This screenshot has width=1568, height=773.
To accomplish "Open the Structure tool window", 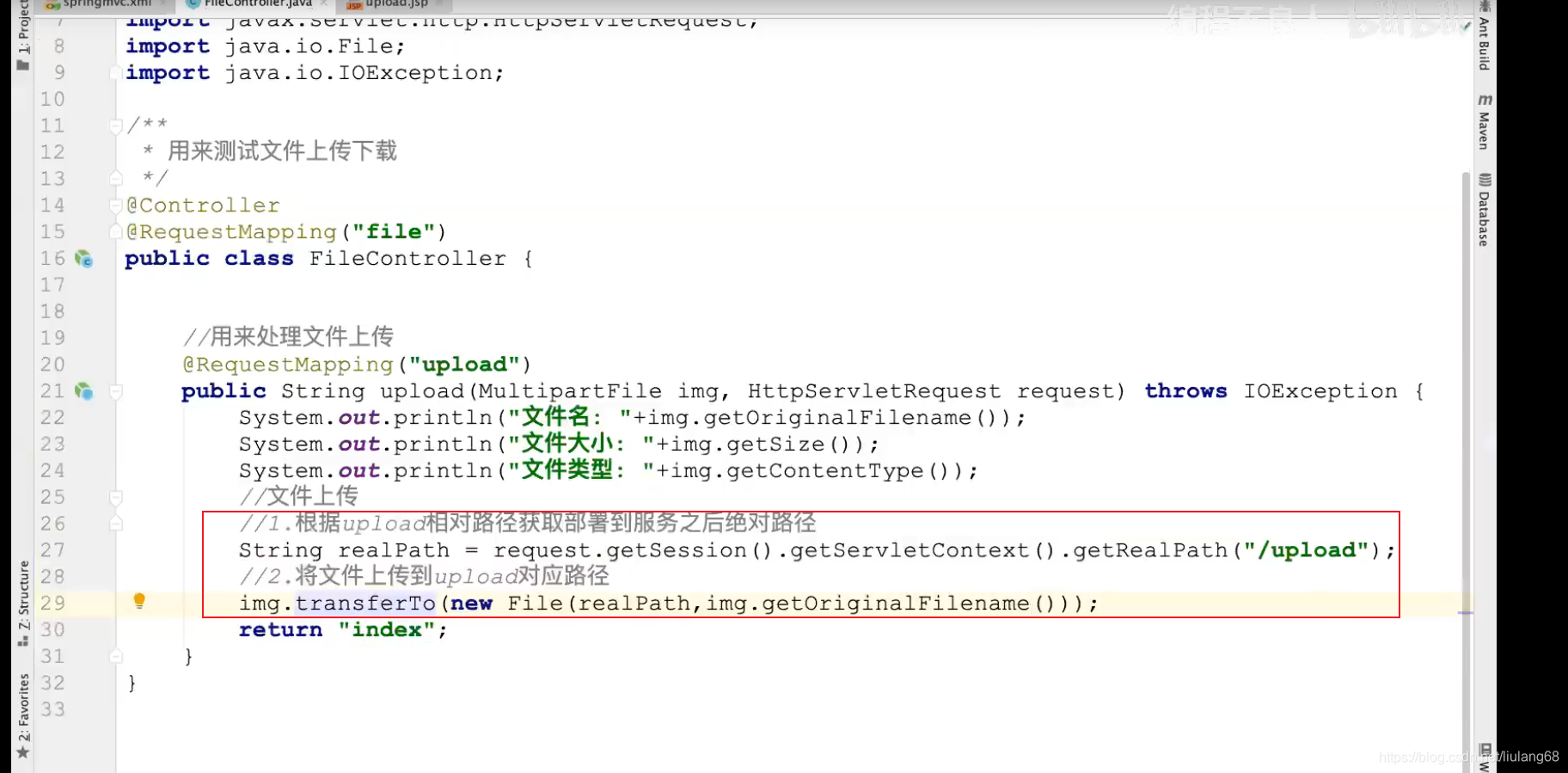I will click(x=23, y=604).
